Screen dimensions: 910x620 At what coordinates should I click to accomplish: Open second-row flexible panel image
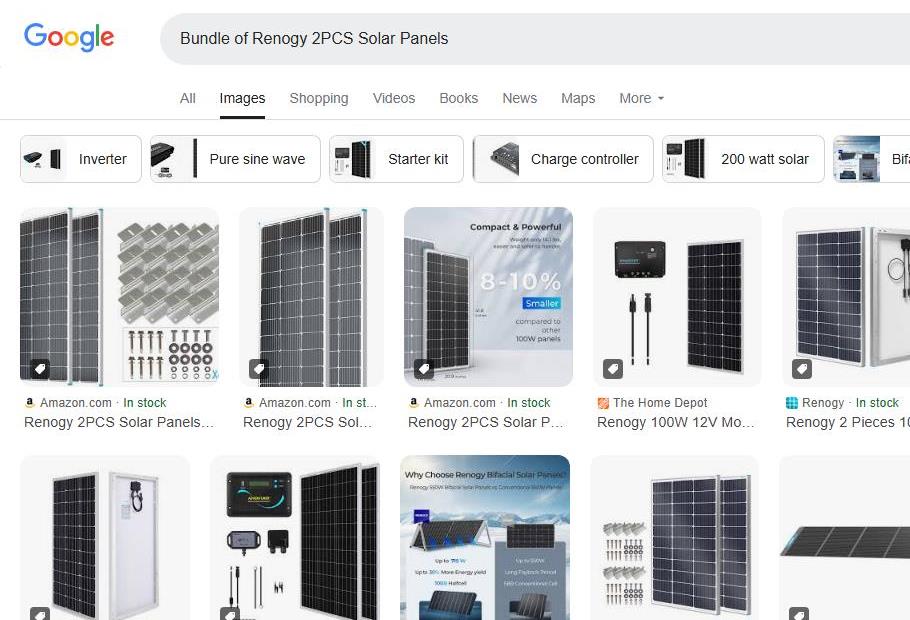(844, 538)
